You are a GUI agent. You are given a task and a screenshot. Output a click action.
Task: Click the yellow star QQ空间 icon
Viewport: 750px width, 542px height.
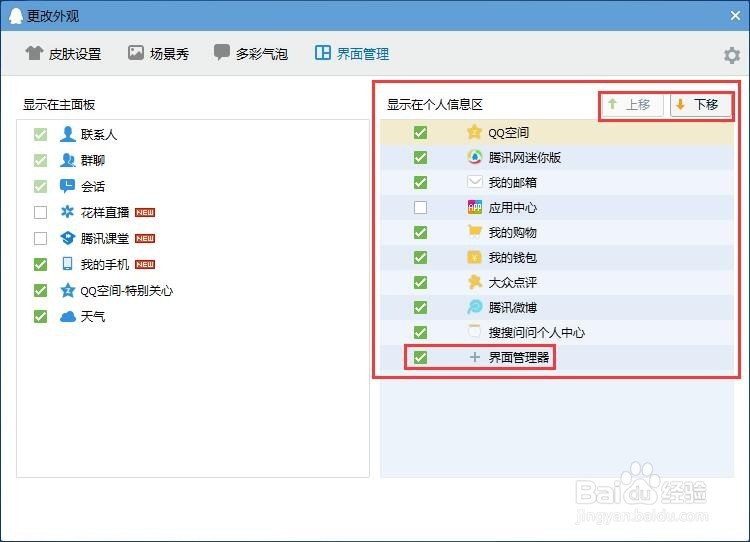coord(474,132)
